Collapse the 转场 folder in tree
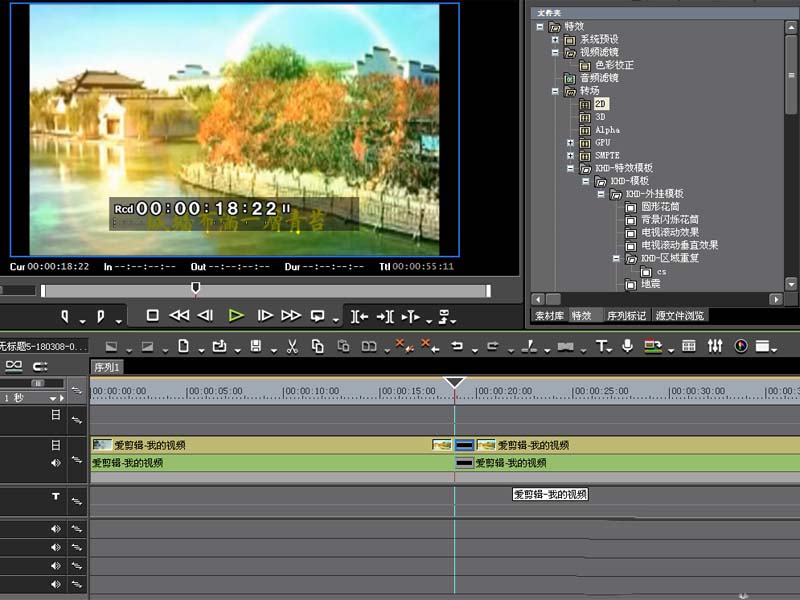Viewport: 800px width, 600px height. 555,91
